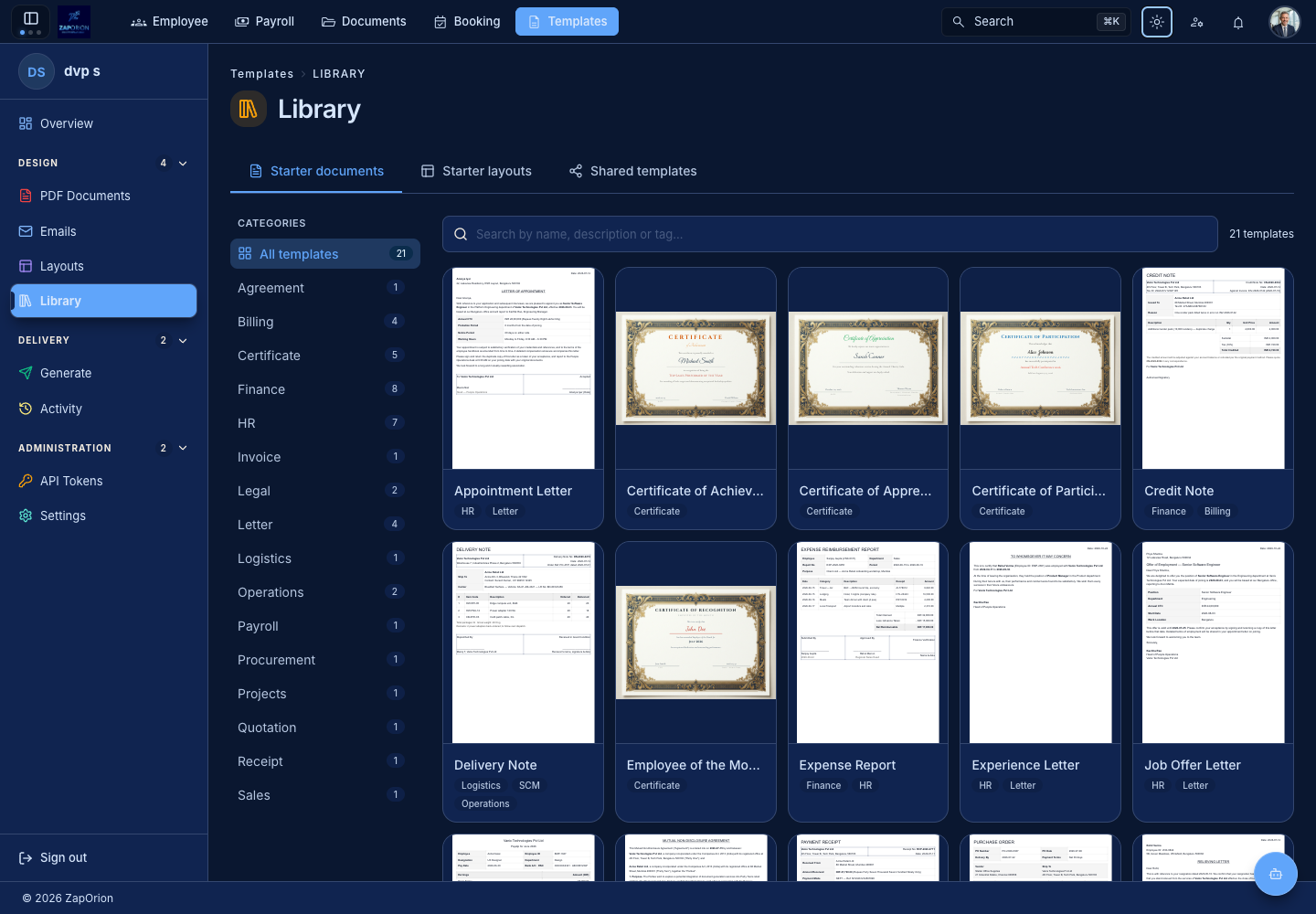
Task: Select All templates category
Action: pyautogui.click(x=325, y=254)
